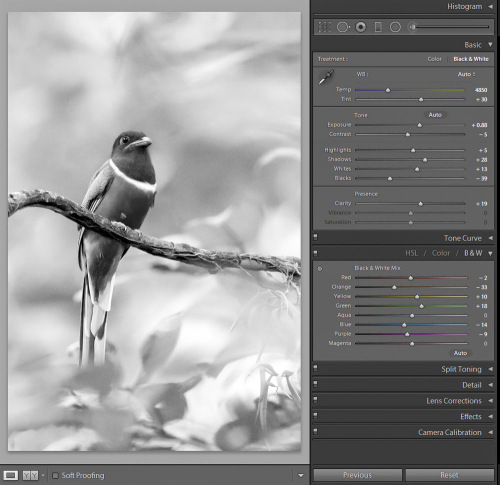Viewport: 500px width, 485px height.
Task: Click the bird photo preview
Action: coord(154,231)
